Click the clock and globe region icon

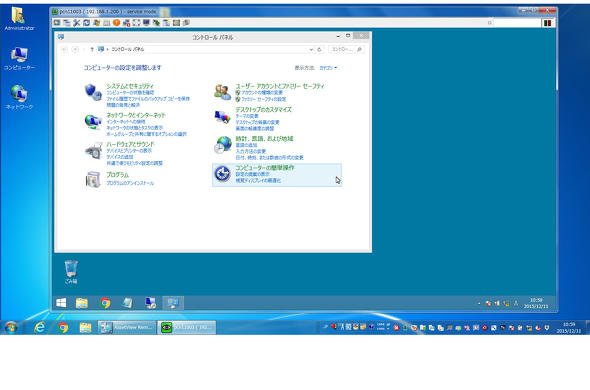click(223, 145)
